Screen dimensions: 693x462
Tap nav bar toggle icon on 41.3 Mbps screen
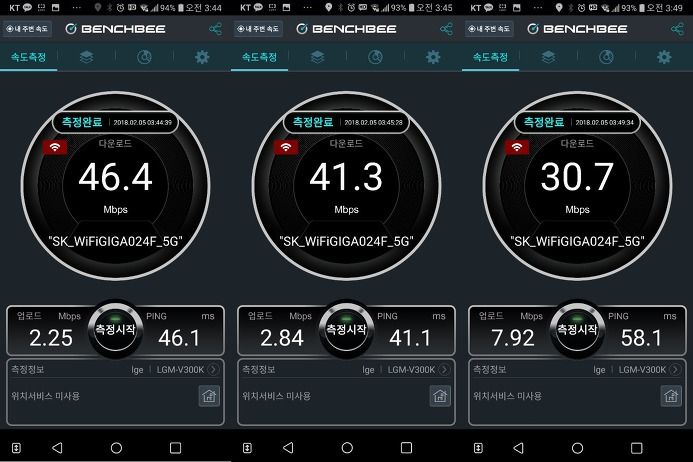(248, 448)
